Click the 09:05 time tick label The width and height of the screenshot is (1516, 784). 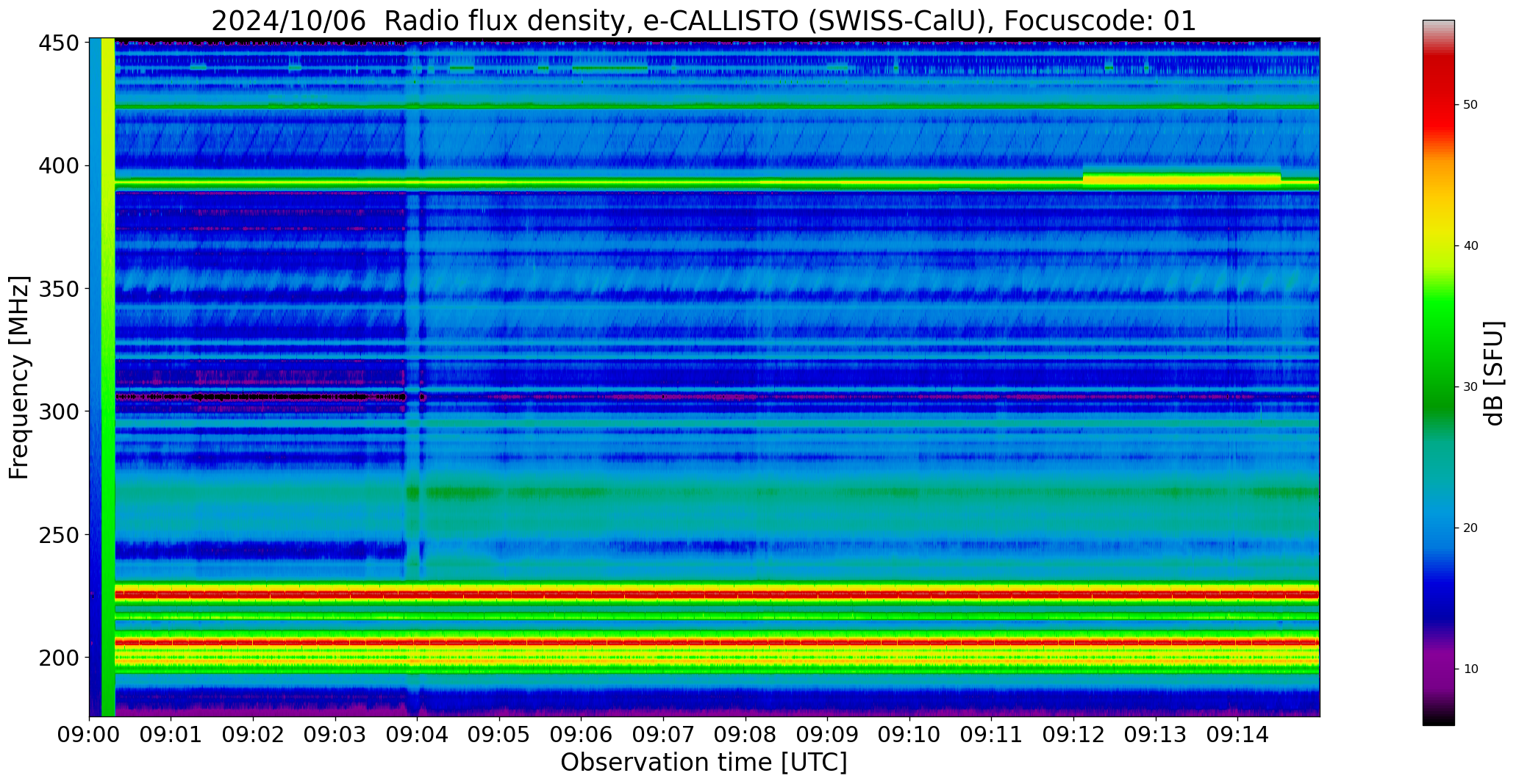(x=500, y=735)
